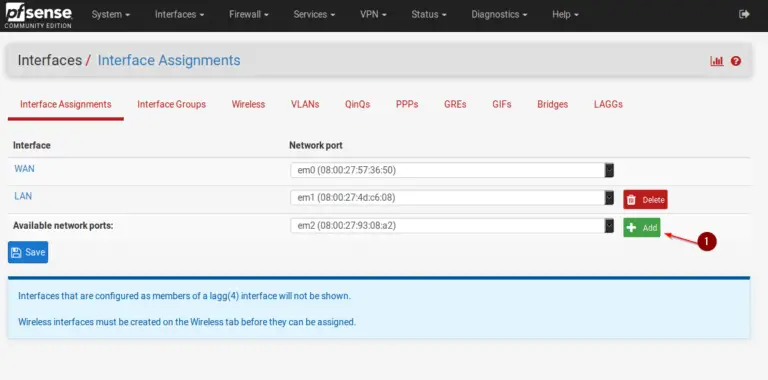Open the Status menu

429,15
